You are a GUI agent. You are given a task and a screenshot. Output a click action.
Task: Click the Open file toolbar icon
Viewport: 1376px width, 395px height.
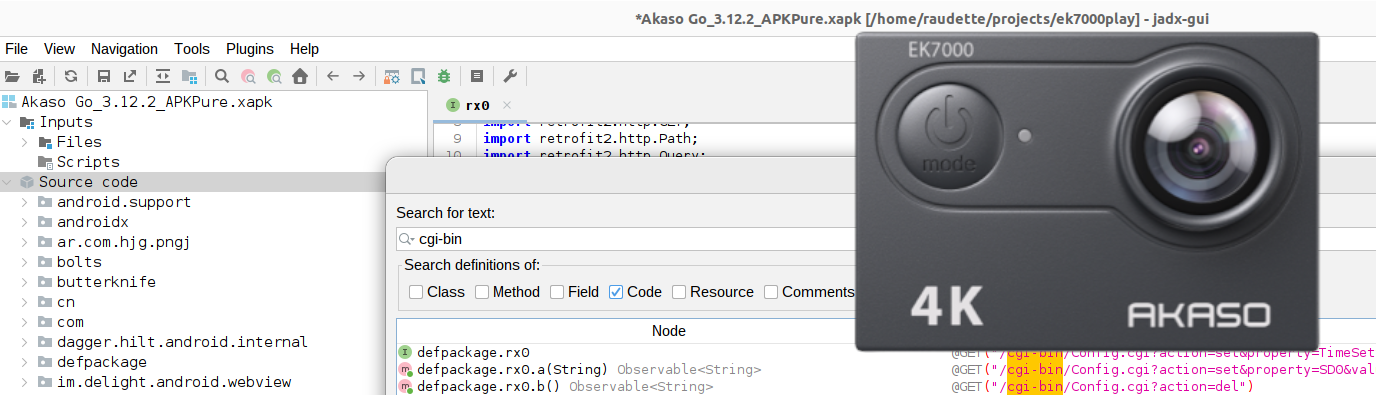click(x=13, y=76)
